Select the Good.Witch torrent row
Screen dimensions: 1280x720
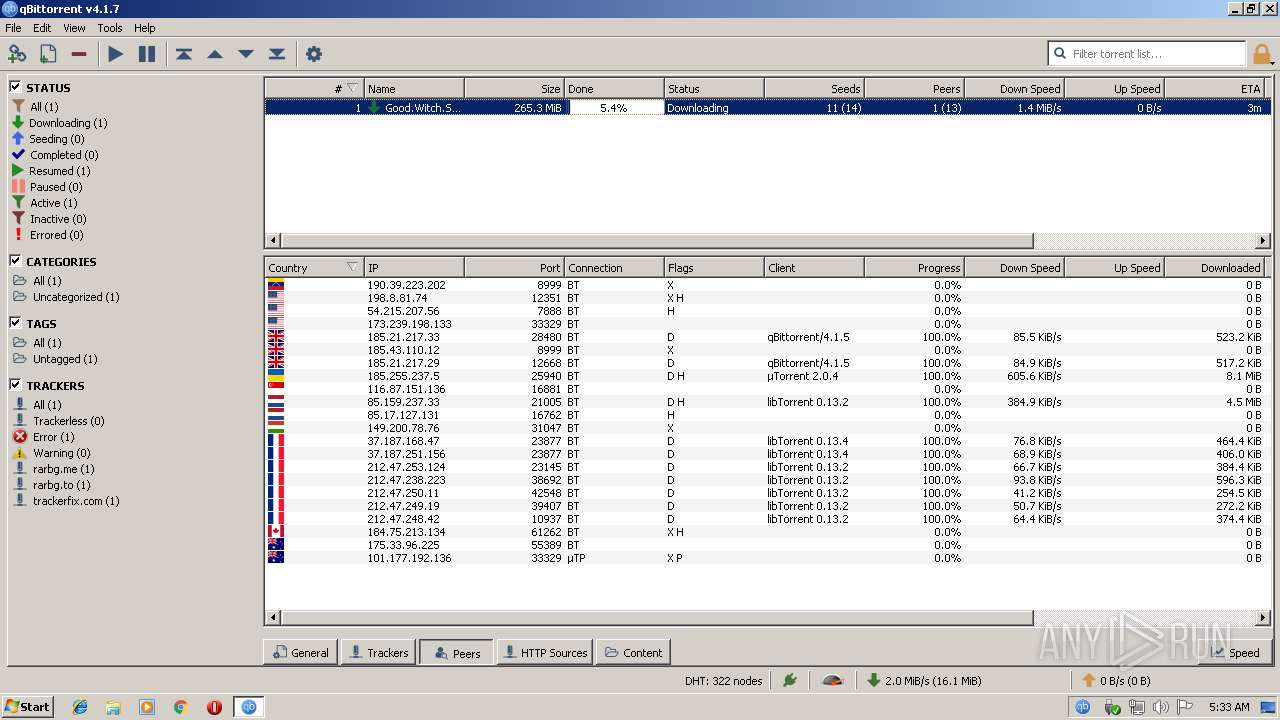(x=767, y=107)
